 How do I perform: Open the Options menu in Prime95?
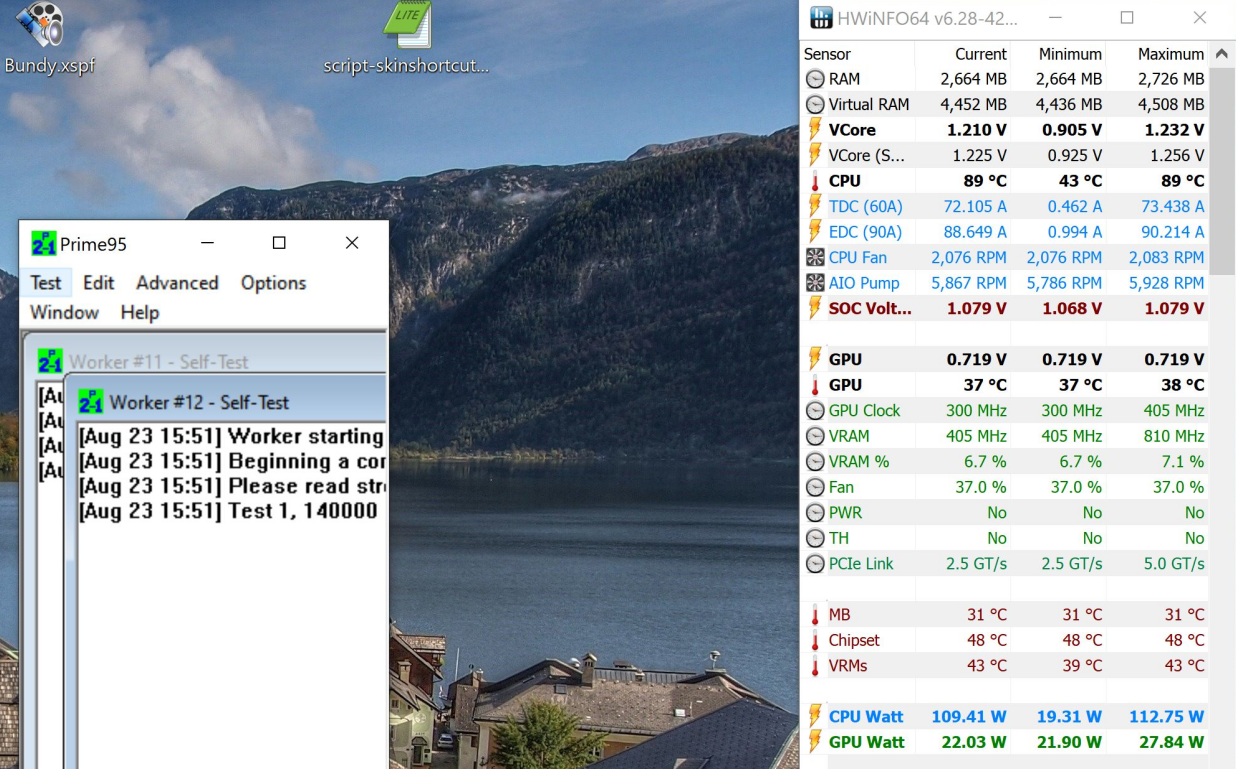pos(273,283)
